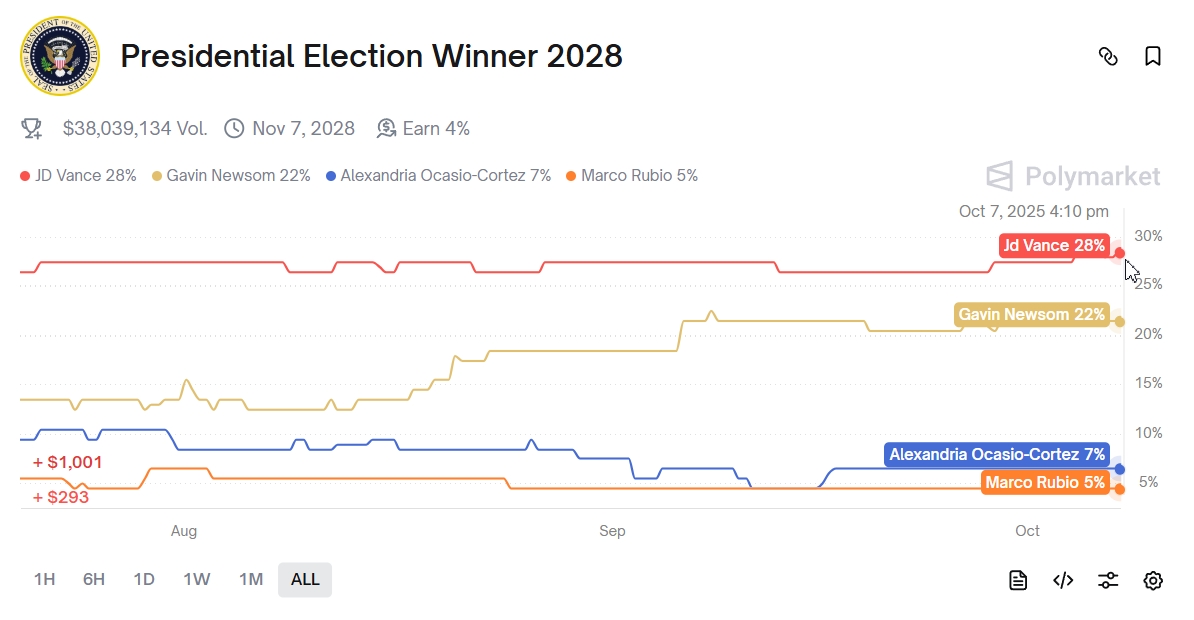Image resolution: width=1194 pixels, height=620 pixels.
Task: Open the chart filter sliders icon
Action: pos(1108,580)
